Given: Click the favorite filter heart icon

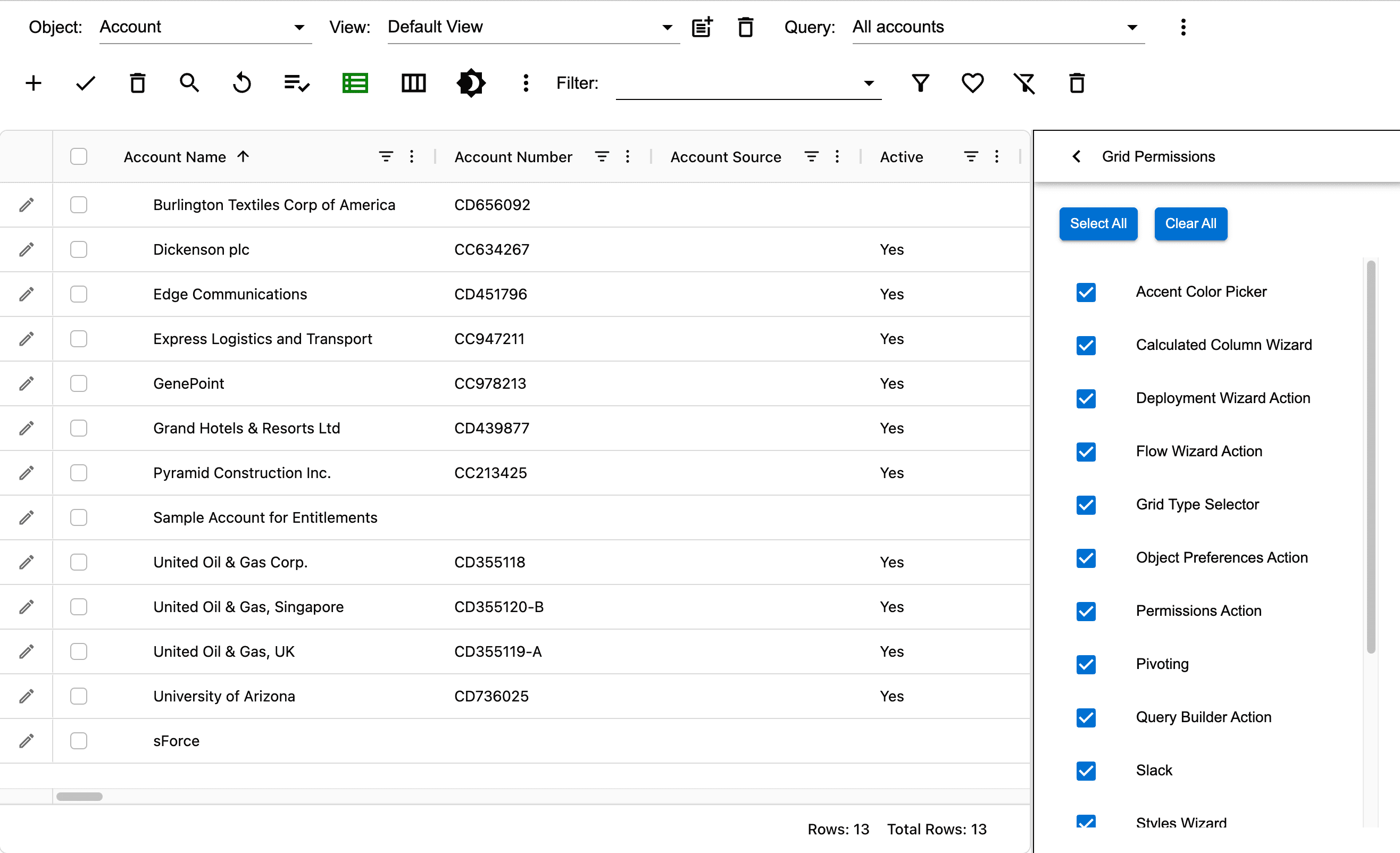Looking at the screenshot, I should (x=972, y=83).
